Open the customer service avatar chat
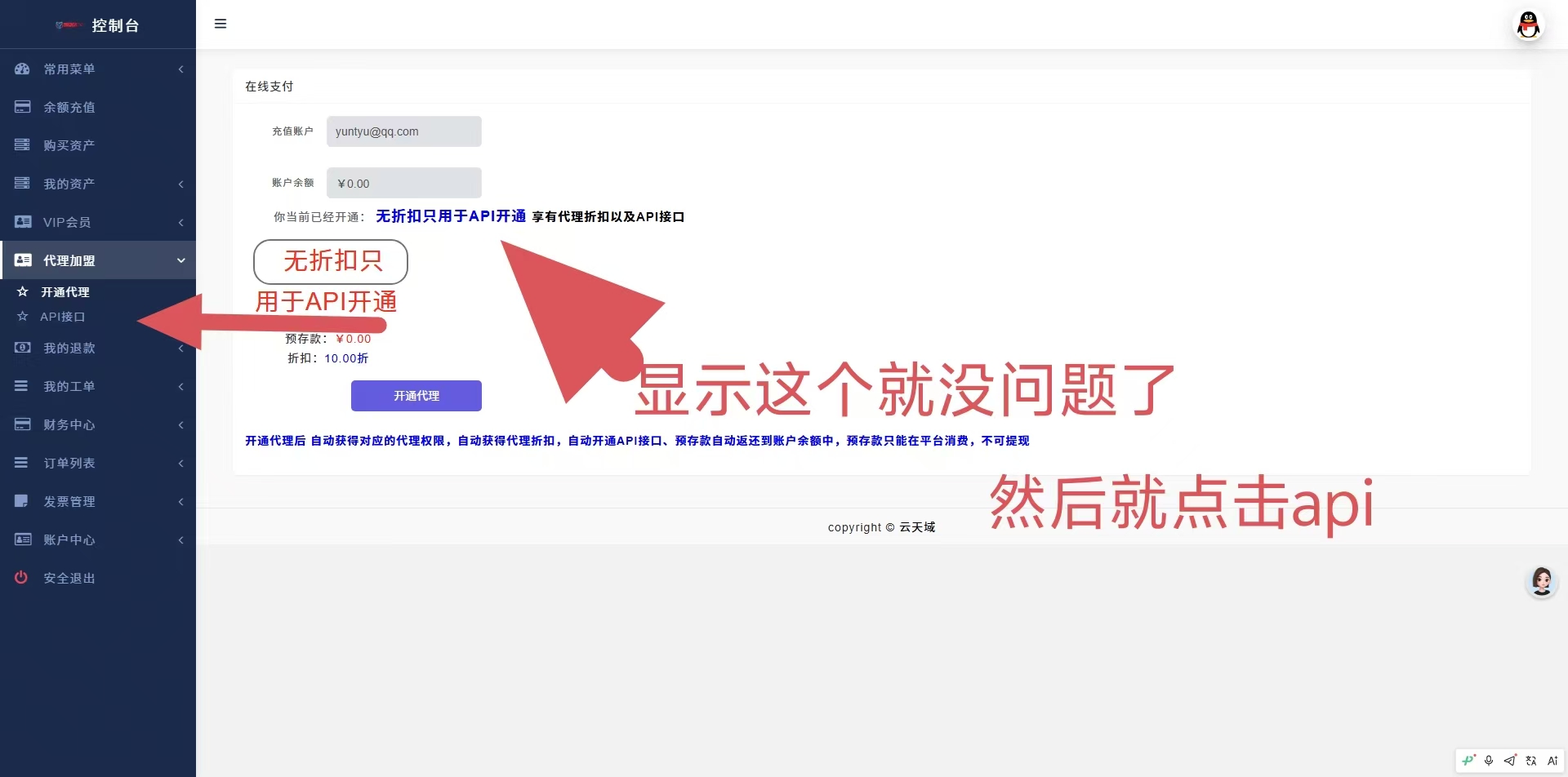Image resolution: width=1568 pixels, height=777 pixels. [1542, 582]
